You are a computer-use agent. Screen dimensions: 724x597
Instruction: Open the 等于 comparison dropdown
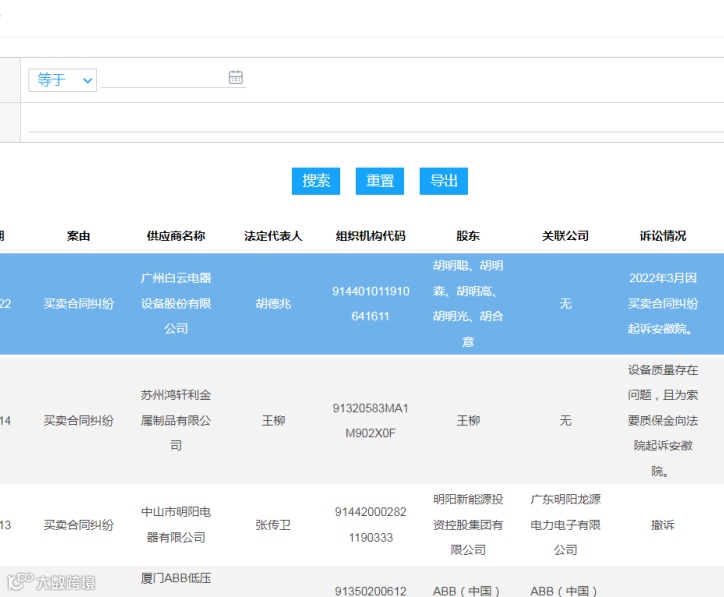62,80
